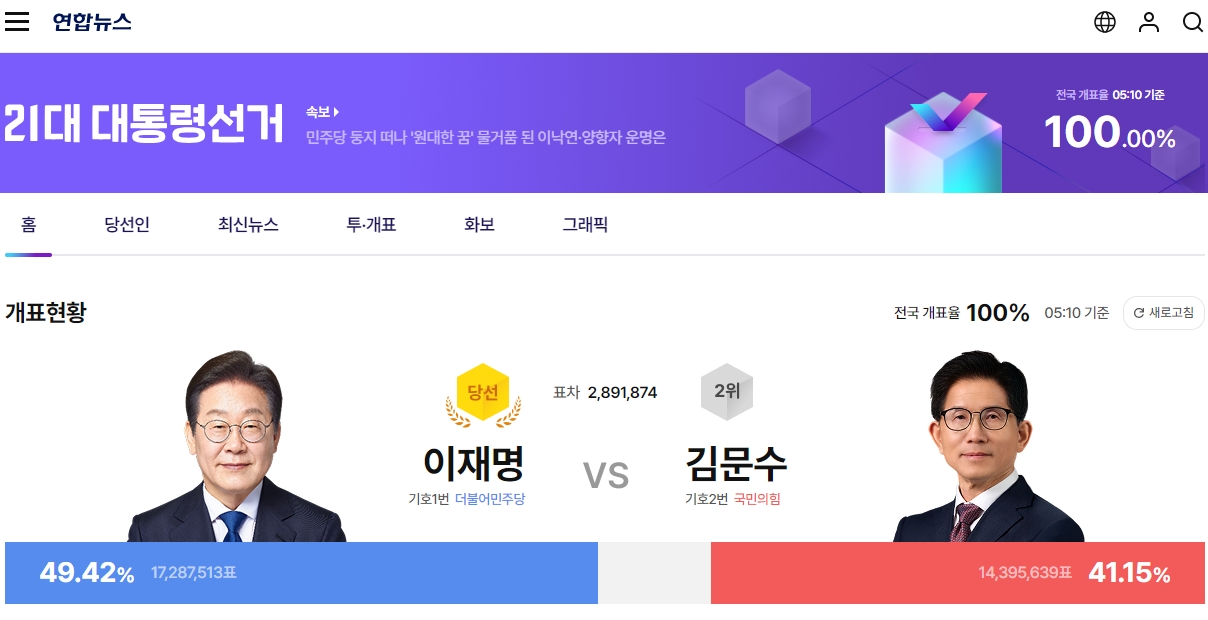1208x620 pixels.
Task: Click the ballot box graphic in banner
Action: [943, 143]
